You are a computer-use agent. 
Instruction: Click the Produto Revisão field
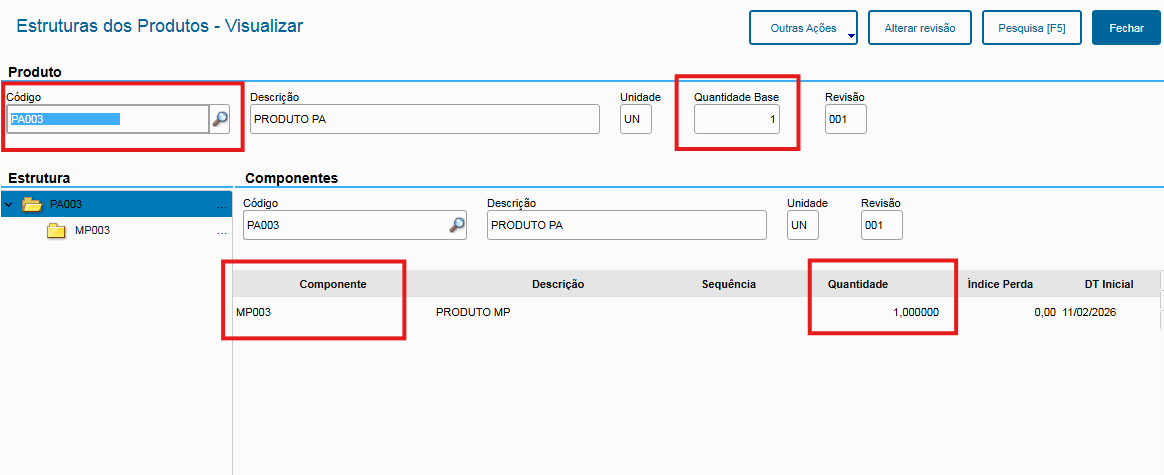(845, 120)
